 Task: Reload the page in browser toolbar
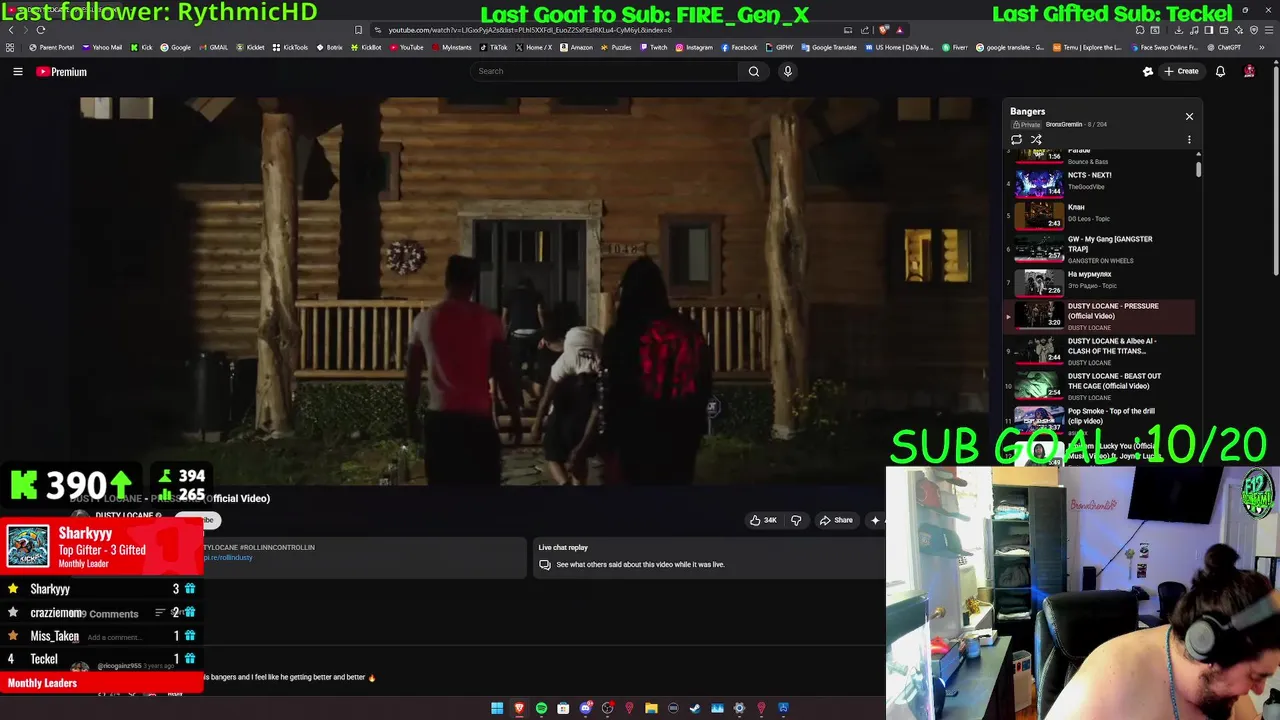41,30
